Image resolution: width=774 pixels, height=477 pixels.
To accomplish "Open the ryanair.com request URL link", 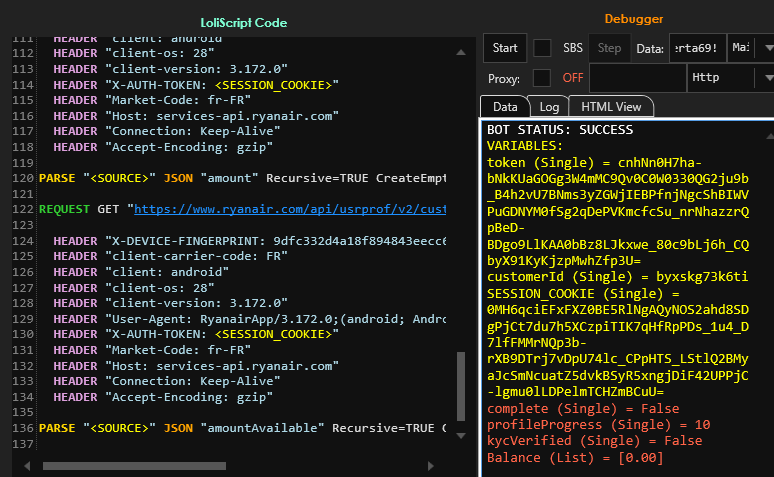I will click(x=290, y=210).
